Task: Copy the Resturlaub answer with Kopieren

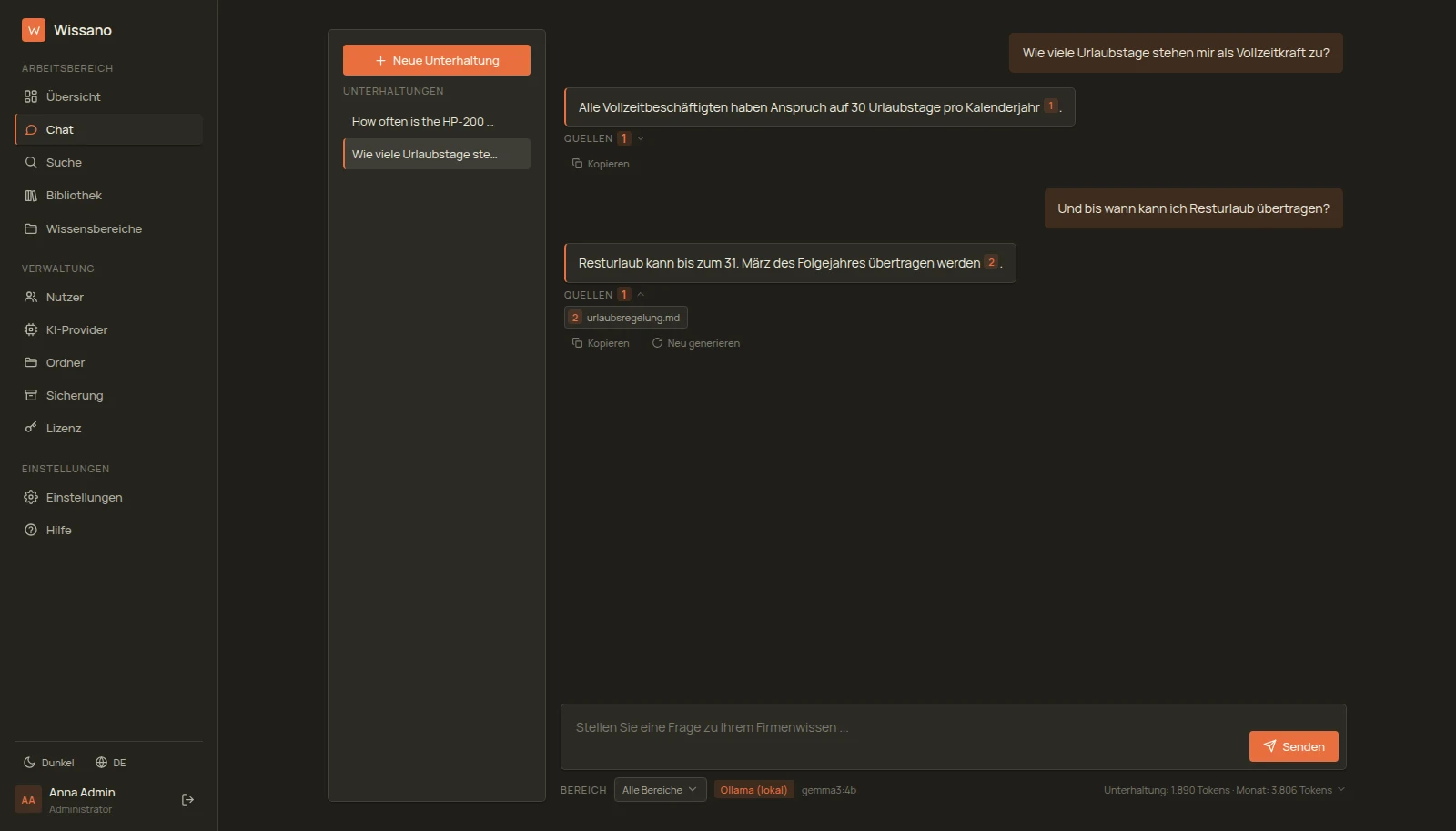Action: (x=601, y=343)
